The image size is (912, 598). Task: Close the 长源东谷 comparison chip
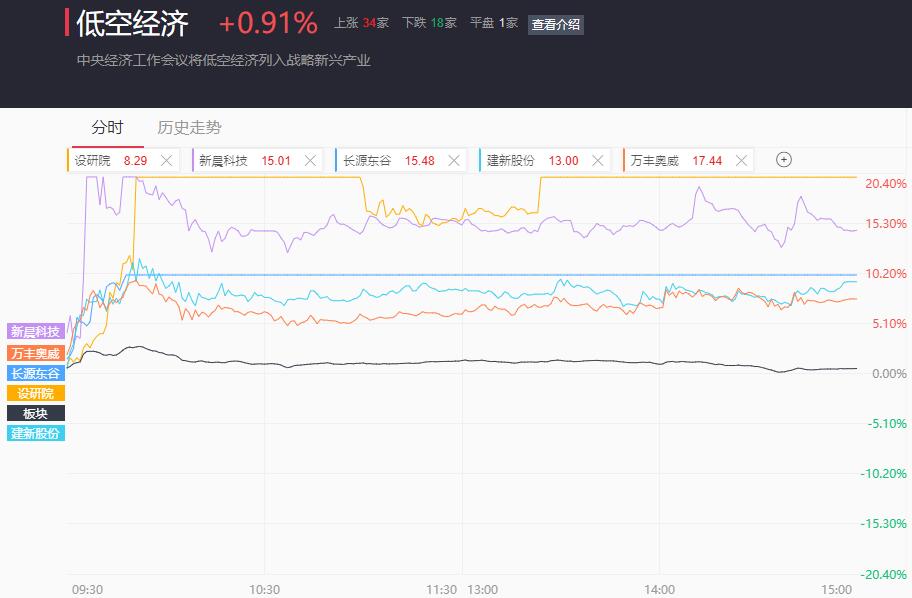coord(454,161)
